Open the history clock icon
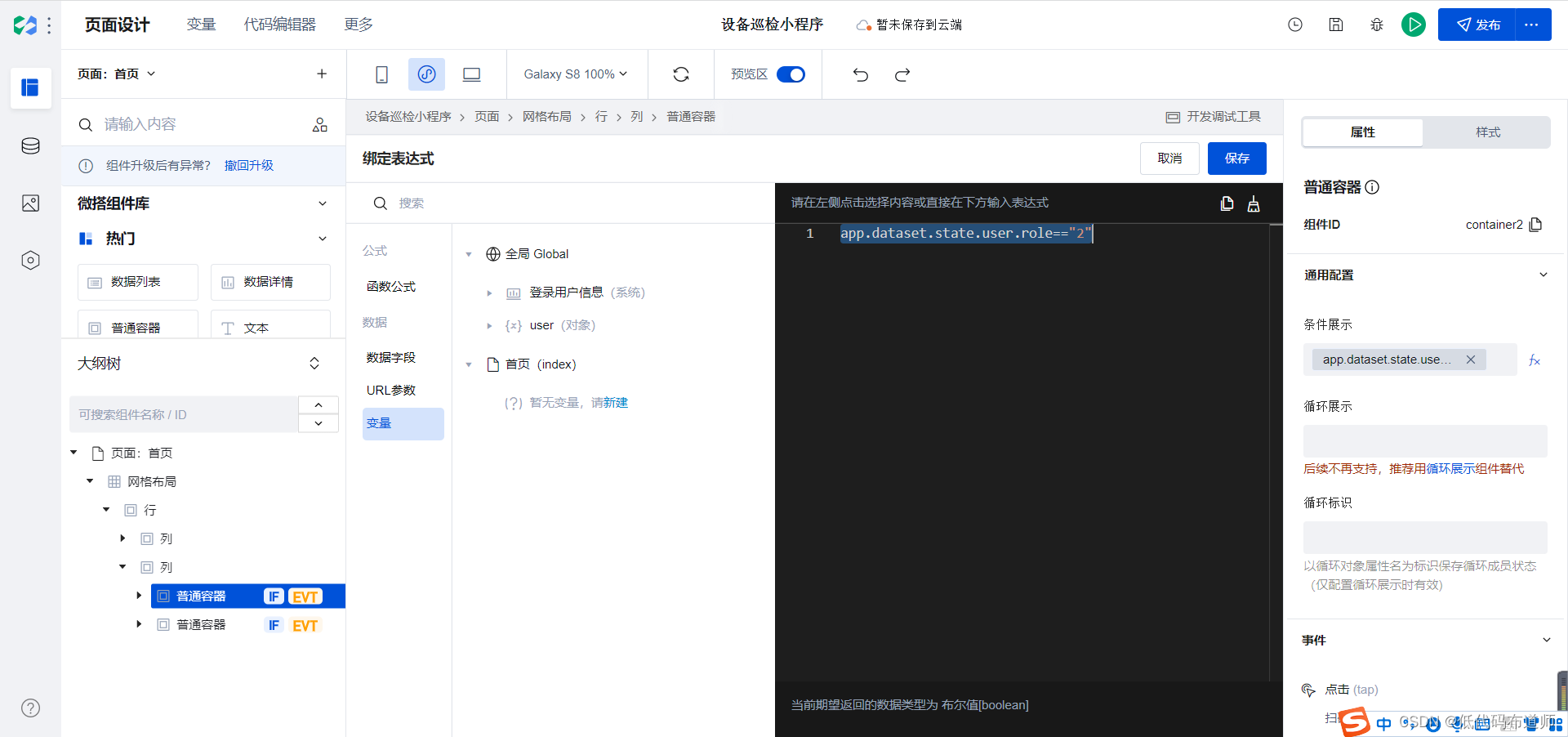This screenshot has width=1568, height=737. point(1295,25)
